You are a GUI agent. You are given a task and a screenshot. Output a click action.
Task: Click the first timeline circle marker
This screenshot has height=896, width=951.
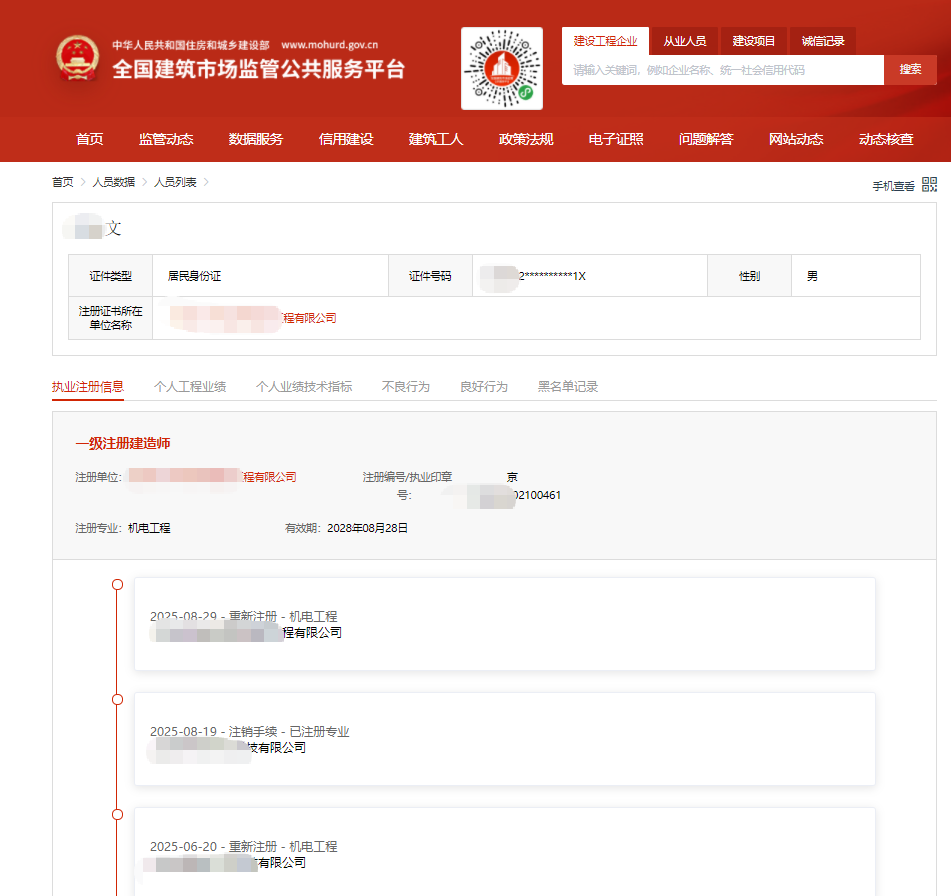point(117,584)
